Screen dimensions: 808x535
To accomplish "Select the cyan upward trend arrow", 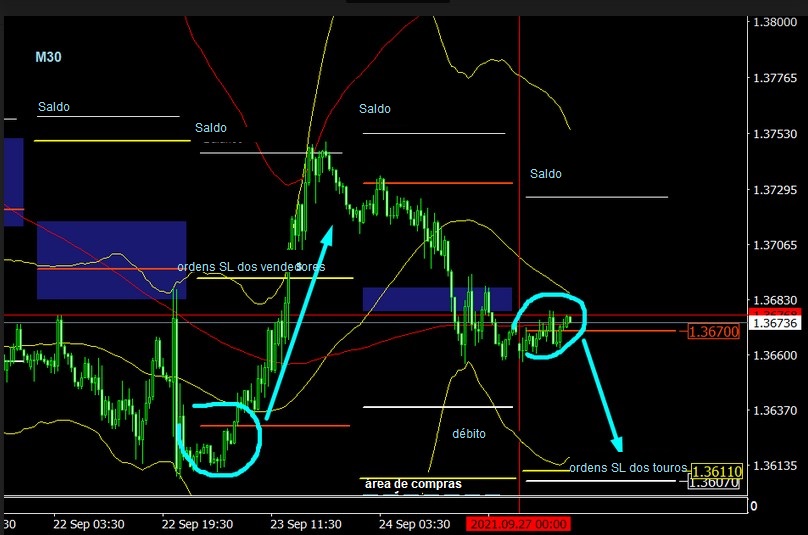I will 298,322.
